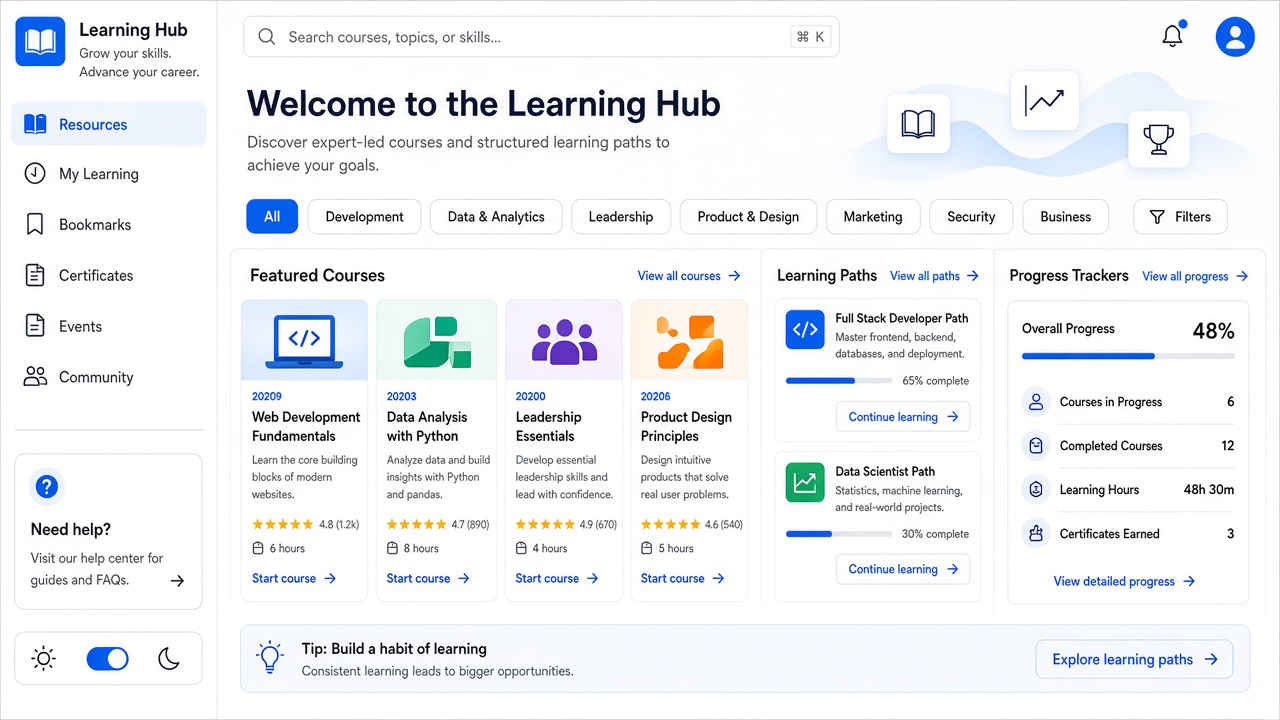
Task: Click the lightbulb tip icon
Action: tap(270, 658)
